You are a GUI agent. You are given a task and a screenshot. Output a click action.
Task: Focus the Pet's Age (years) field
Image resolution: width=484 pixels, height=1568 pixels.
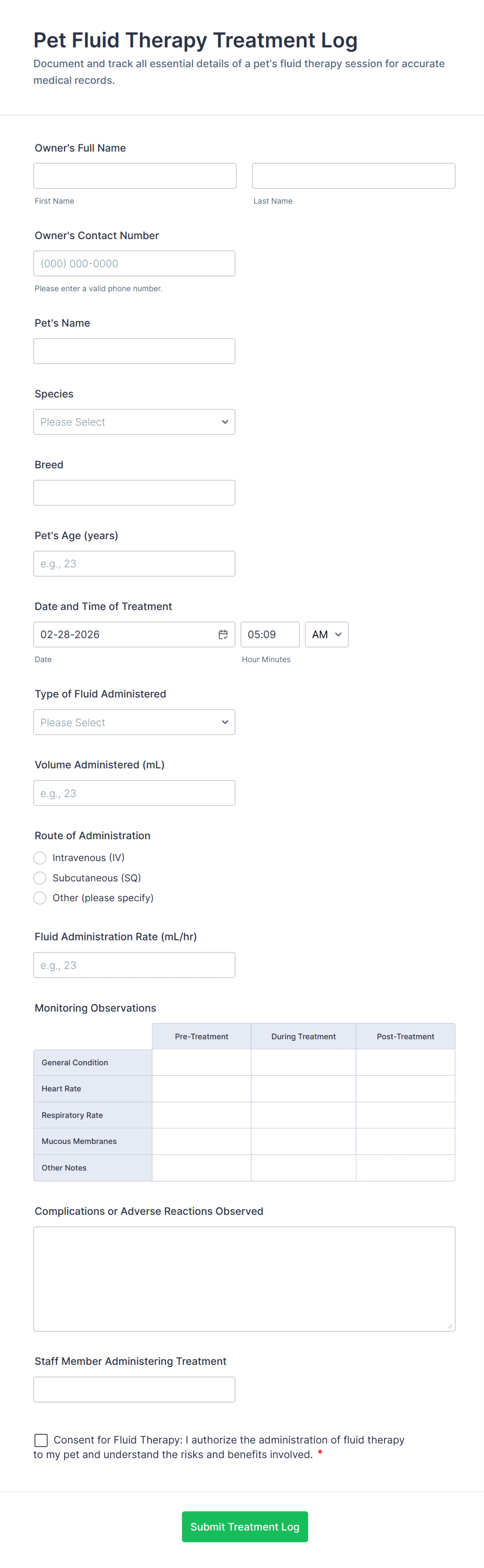[x=134, y=564]
